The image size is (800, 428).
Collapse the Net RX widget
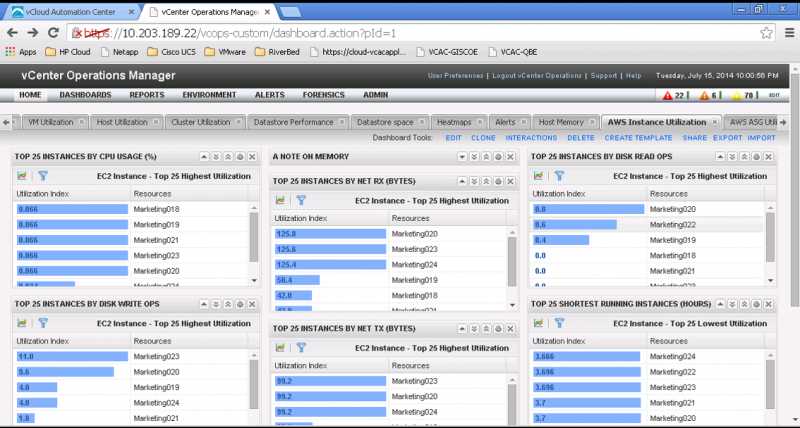tap(462, 181)
